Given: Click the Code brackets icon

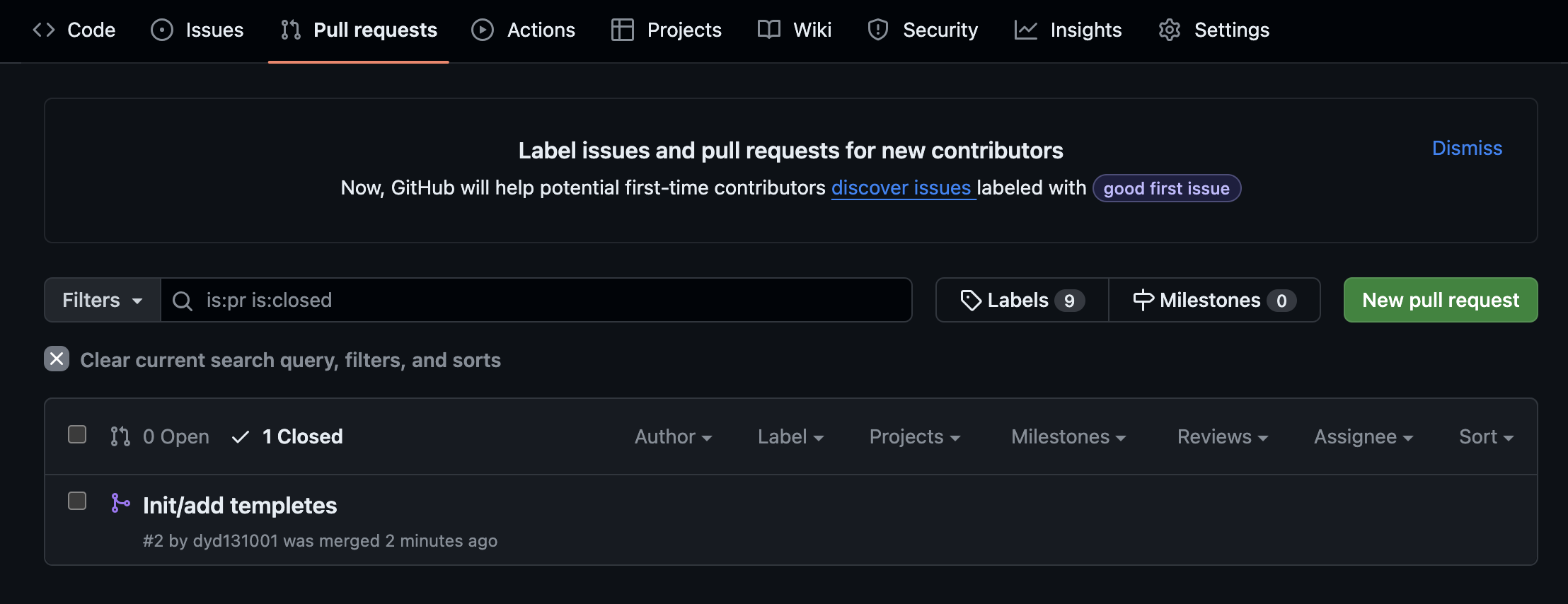Looking at the screenshot, I should (x=44, y=30).
